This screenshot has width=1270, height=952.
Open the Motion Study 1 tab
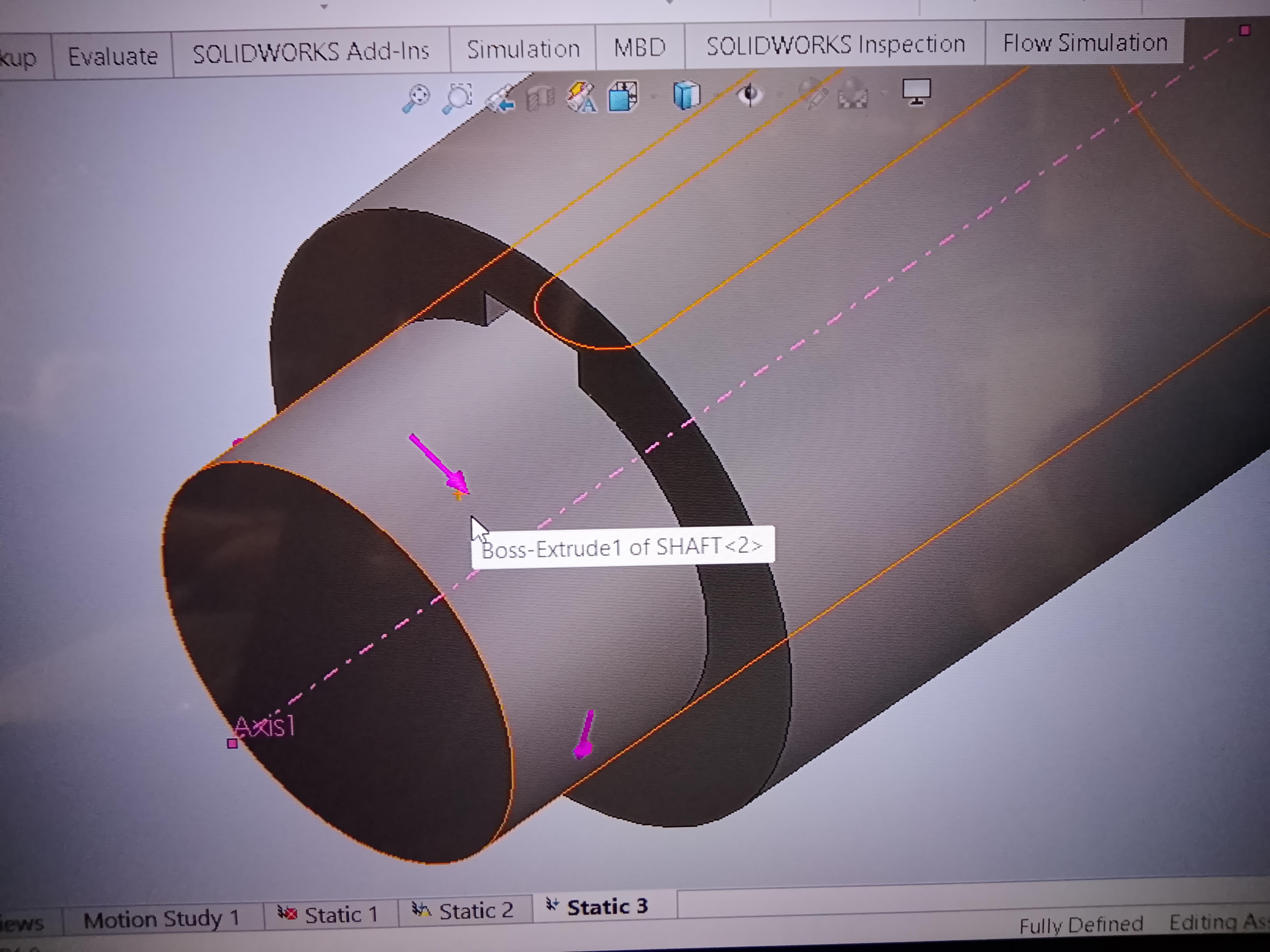(x=161, y=919)
